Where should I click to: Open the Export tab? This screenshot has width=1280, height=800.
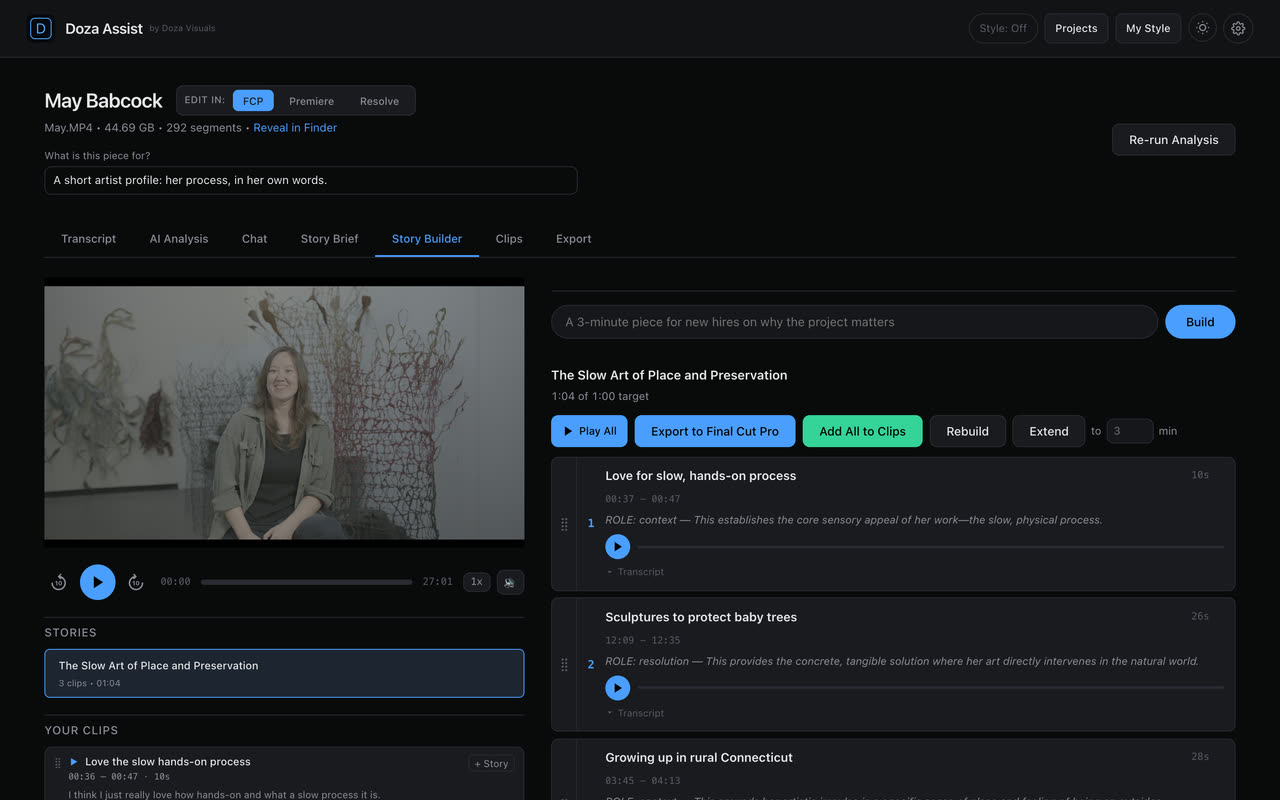click(x=574, y=239)
